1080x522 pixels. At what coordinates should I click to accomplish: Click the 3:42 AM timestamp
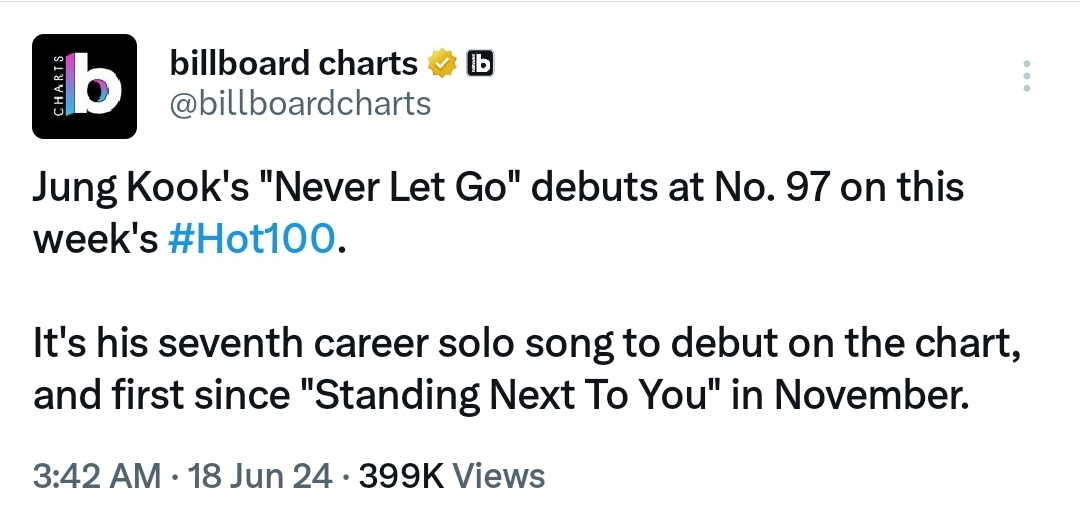pos(97,476)
